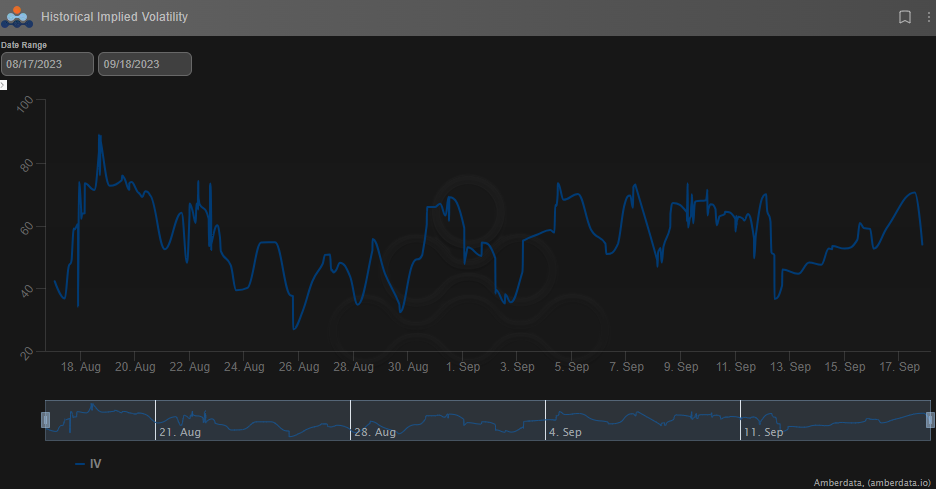Screen dimensions: 936x489
Task: Click the 'Date Range' label
Action: [x=24, y=45]
